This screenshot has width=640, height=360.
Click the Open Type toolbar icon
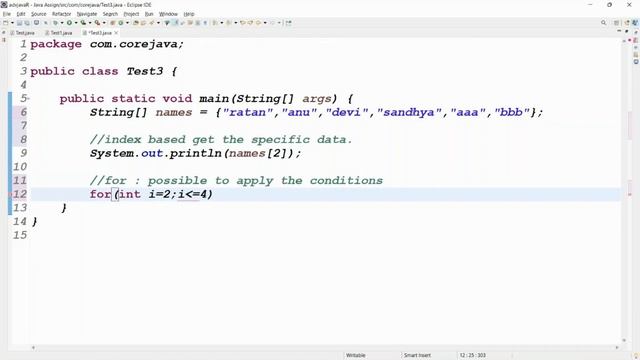point(136,23)
